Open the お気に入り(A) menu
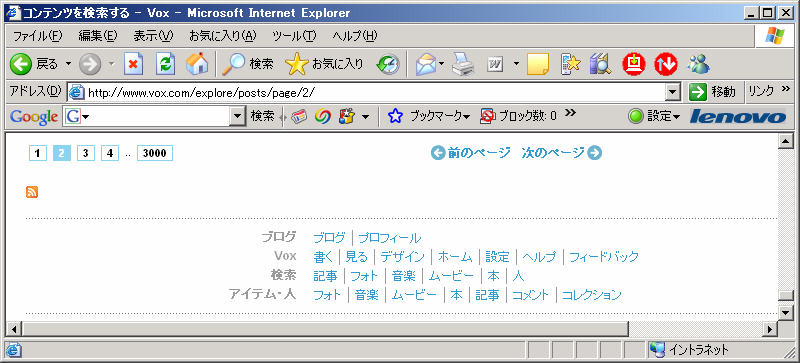This screenshot has height=363, width=800. pos(222,36)
